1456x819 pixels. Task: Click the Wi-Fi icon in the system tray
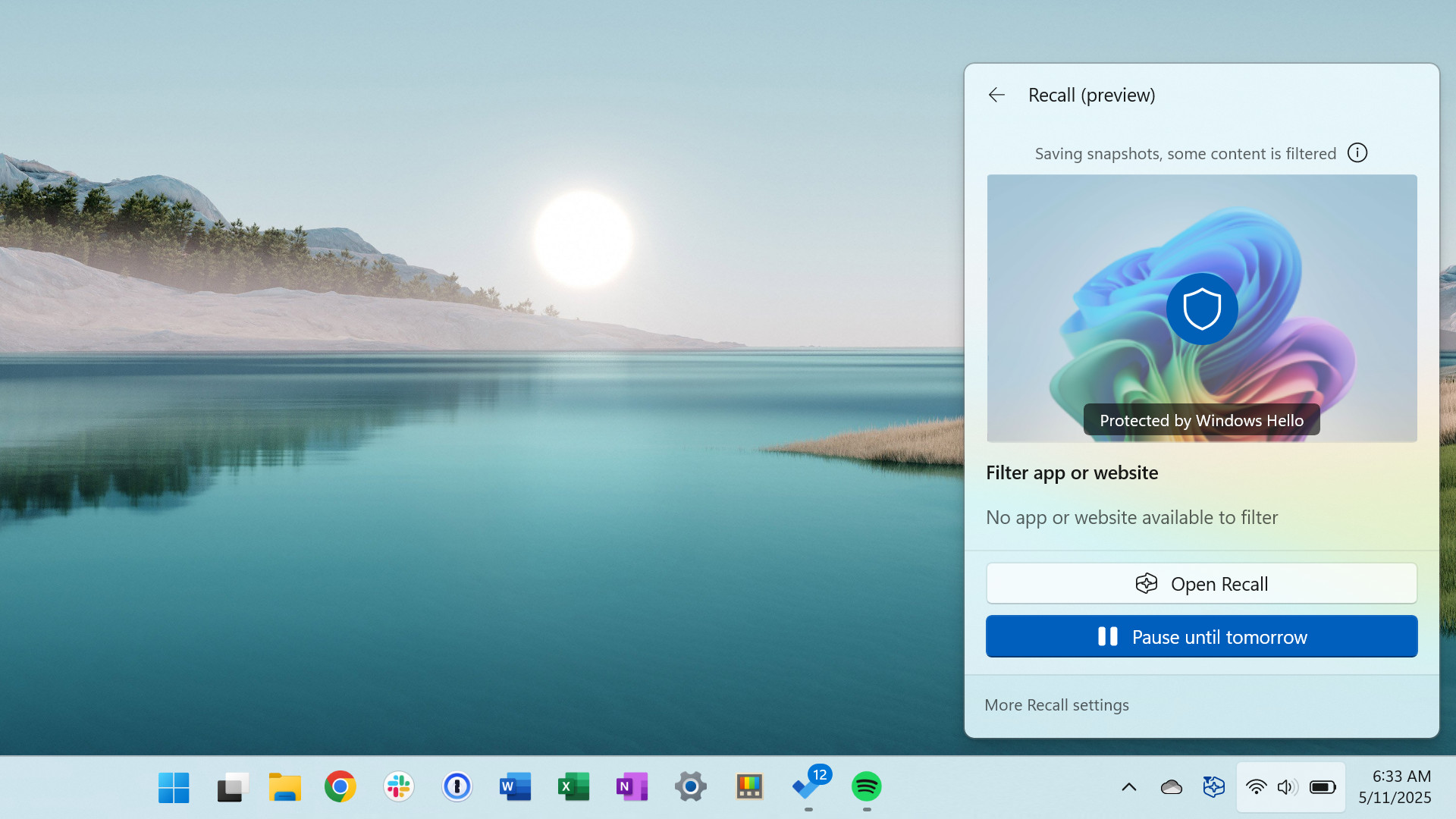click(1256, 787)
